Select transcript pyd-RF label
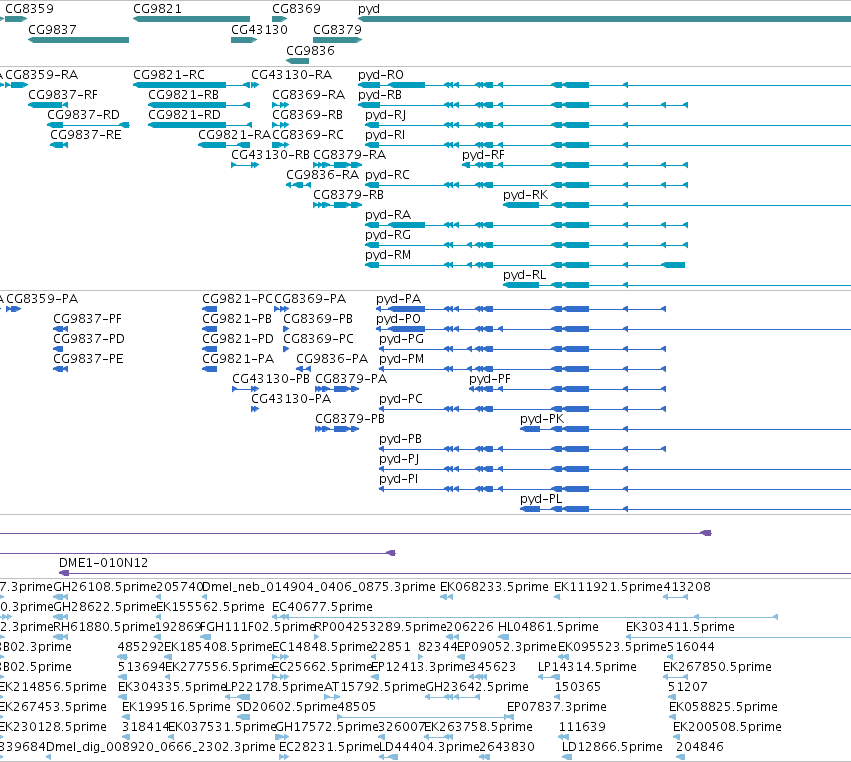The height and width of the screenshot is (762, 851). [483, 155]
